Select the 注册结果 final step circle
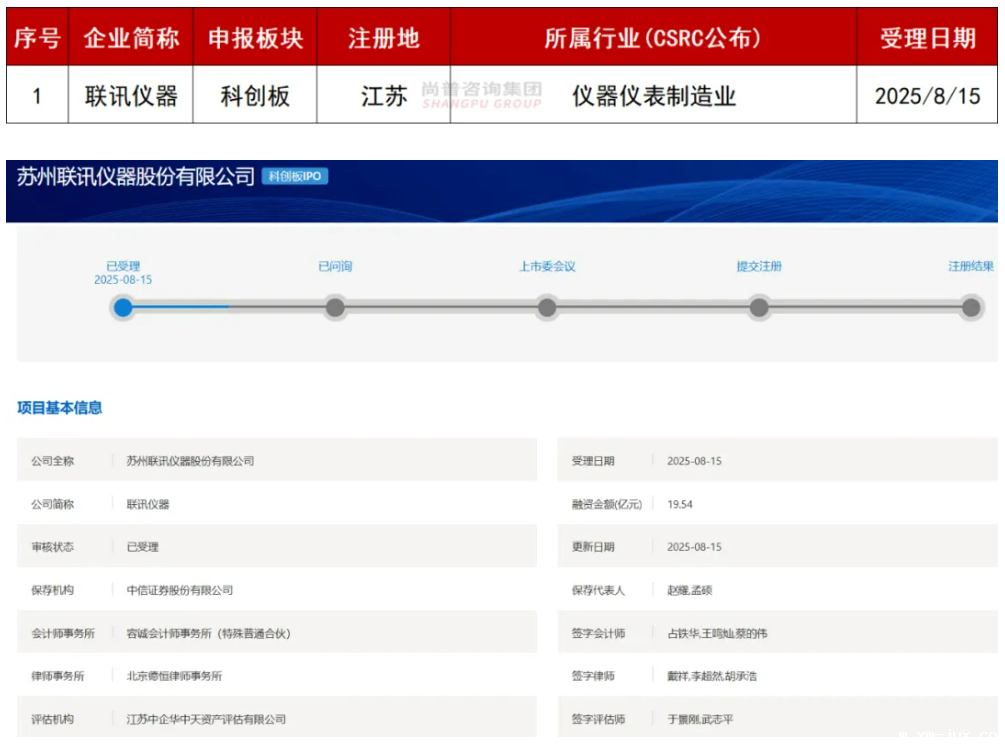1005x751 pixels. click(x=971, y=307)
